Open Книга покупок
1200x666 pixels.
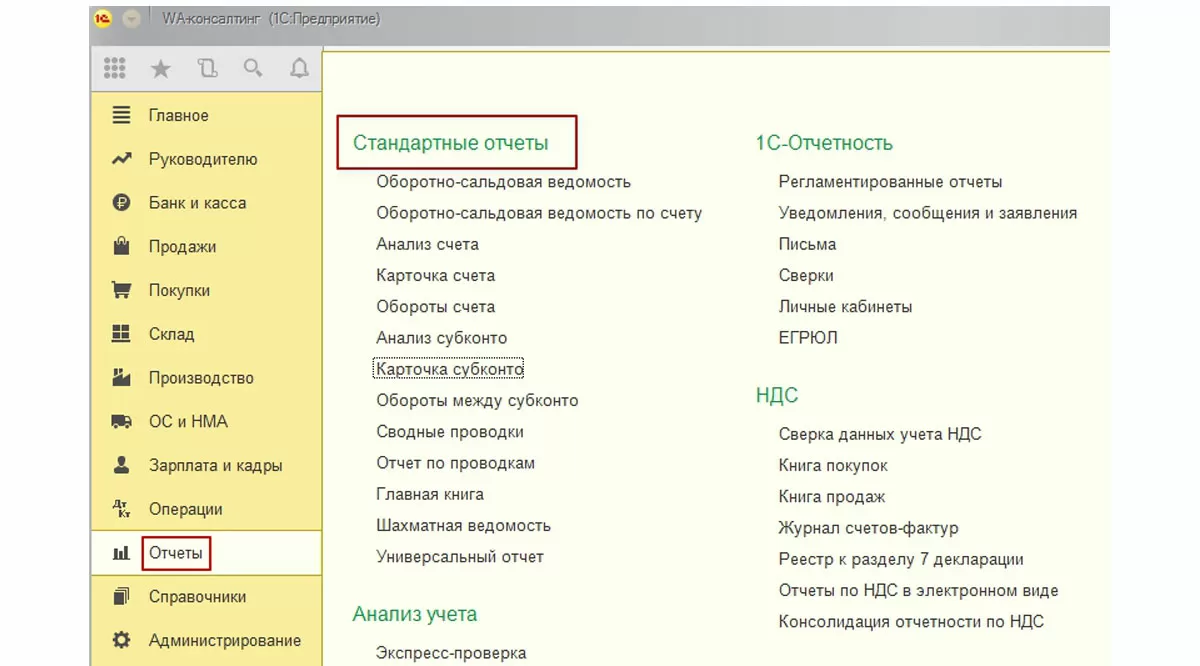tap(833, 465)
